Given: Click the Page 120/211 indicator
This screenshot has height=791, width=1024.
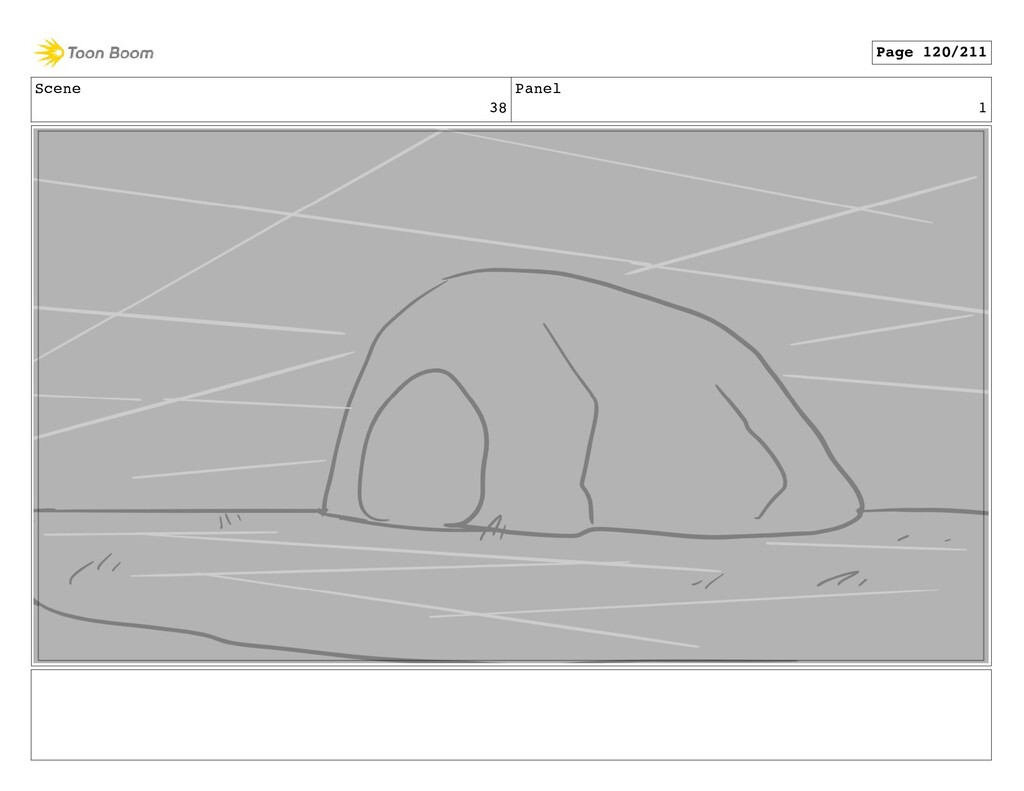Looking at the screenshot, I should 931,52.
